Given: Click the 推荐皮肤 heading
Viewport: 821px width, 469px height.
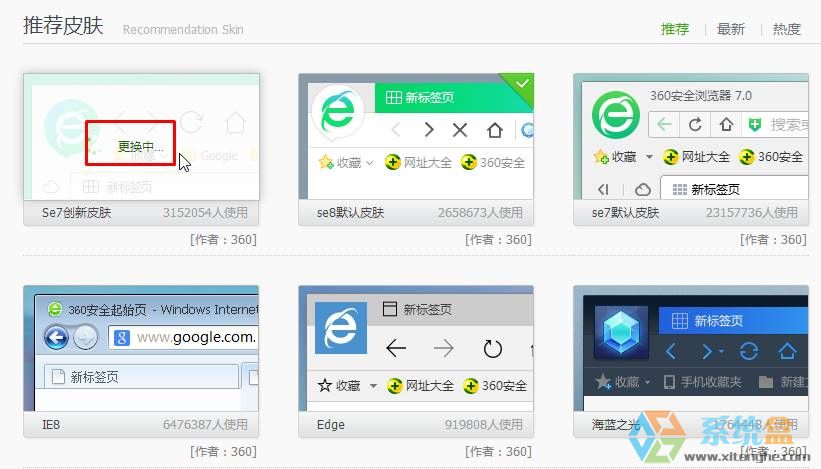Looking at the screenshot, I should (63, 26).
